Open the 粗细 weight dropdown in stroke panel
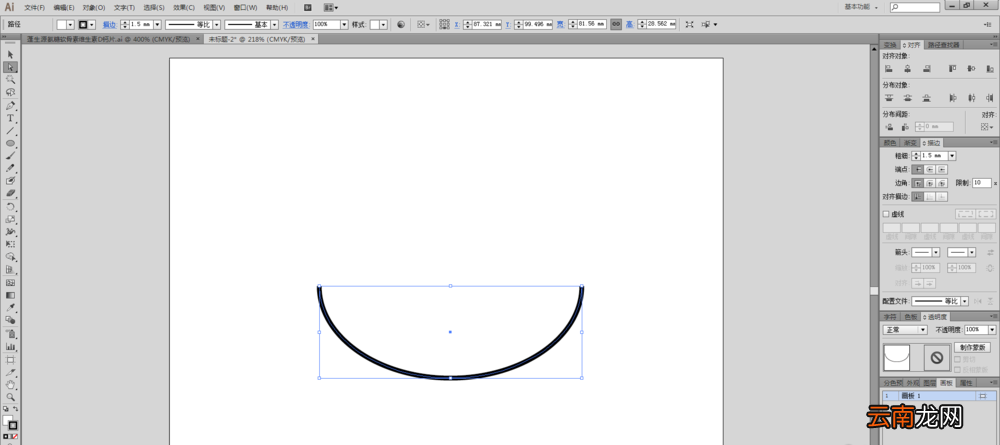This screenshot has height=445, width=1000. click(x=952, y=156)
